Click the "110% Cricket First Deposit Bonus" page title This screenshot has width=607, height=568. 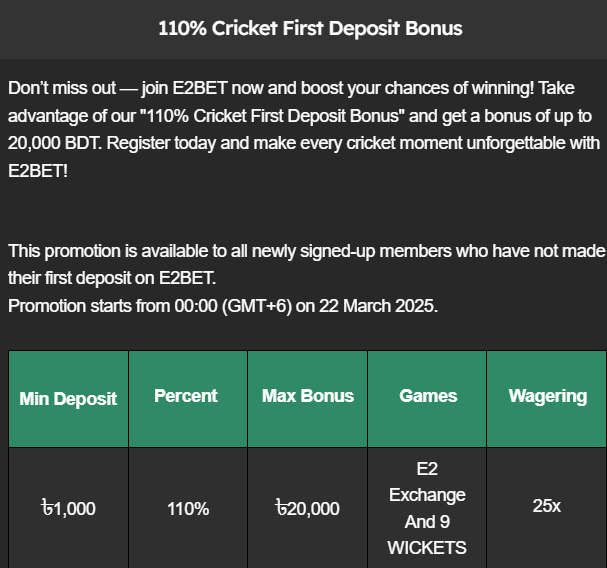pyautogui.click(x=310, y=28)
